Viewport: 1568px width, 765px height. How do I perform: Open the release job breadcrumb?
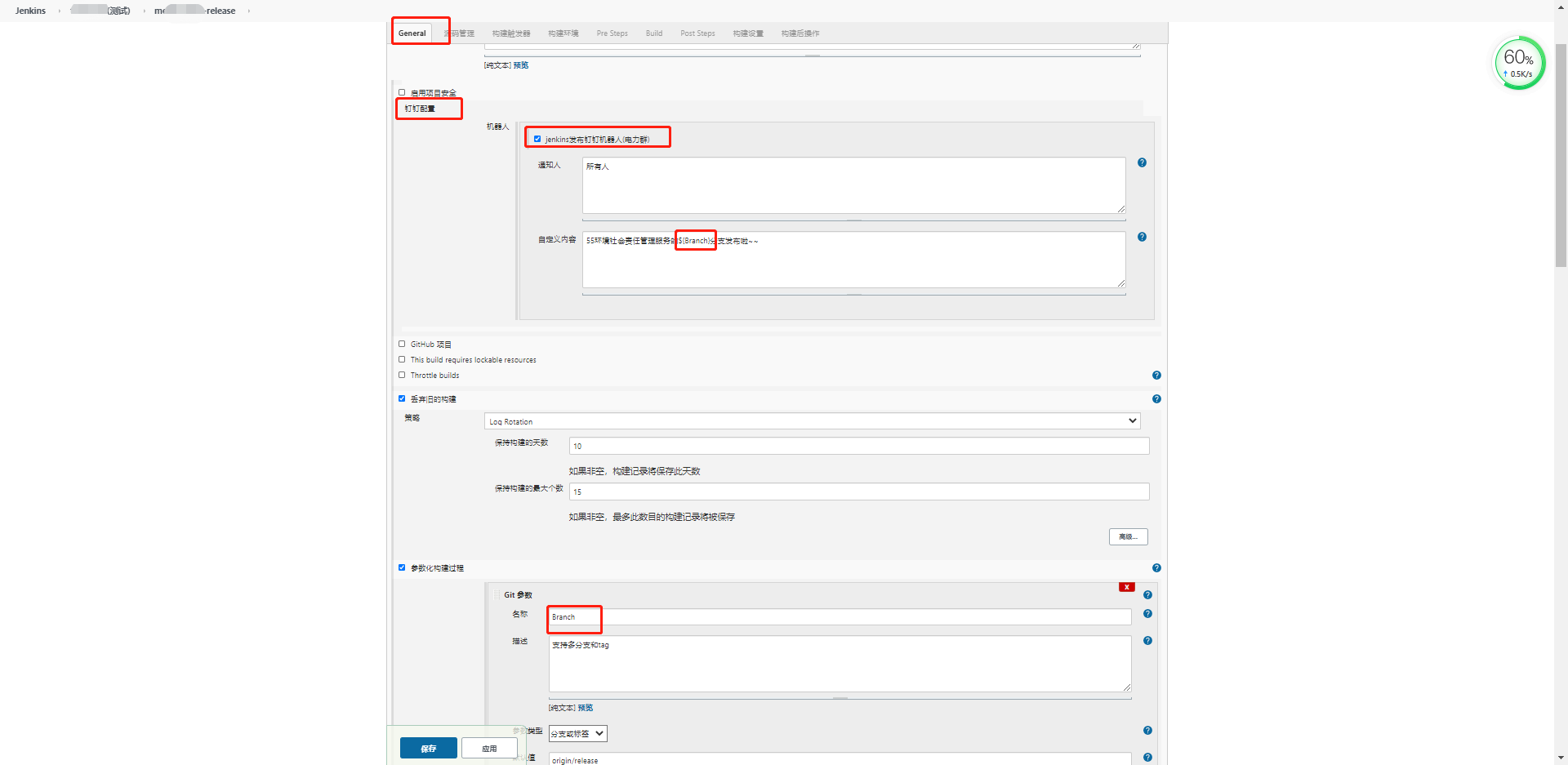point(195,11)
